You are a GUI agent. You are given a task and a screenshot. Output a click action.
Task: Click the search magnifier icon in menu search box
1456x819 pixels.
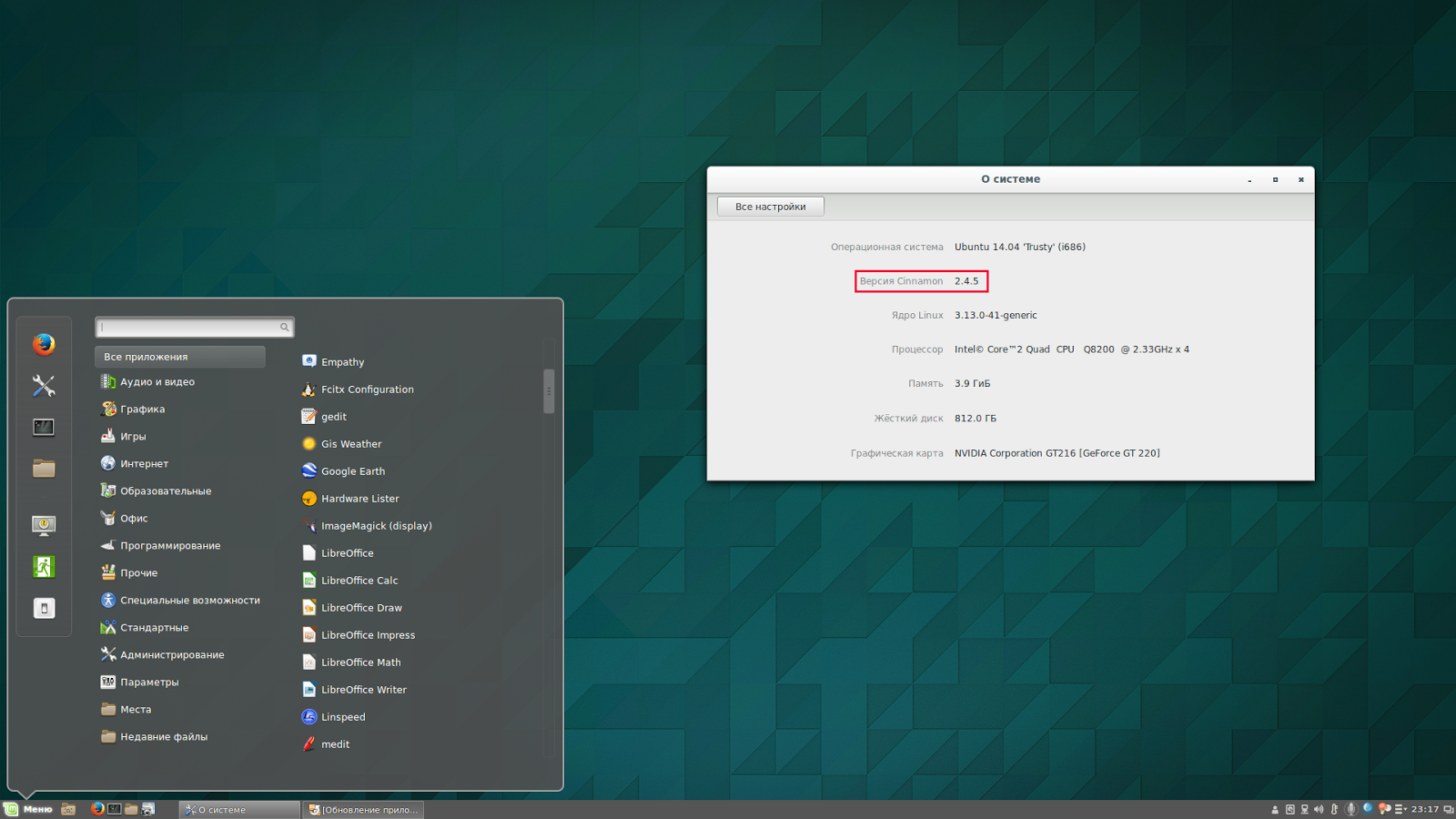(x=284, y=327)
